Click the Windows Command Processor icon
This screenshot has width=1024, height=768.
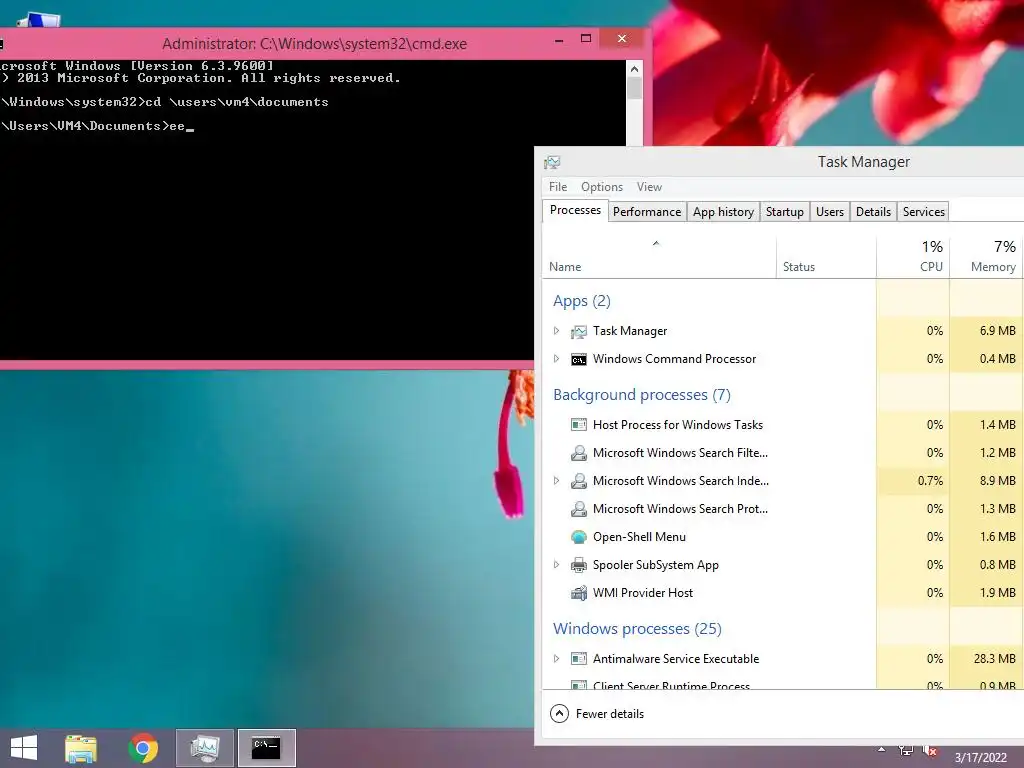coord(579,360)
